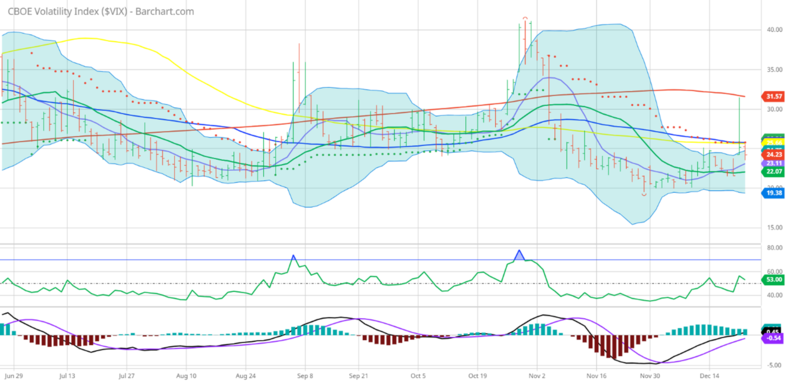Click the red 24.23 last price label
Screen dimensions: 787x383
(771, 155)
